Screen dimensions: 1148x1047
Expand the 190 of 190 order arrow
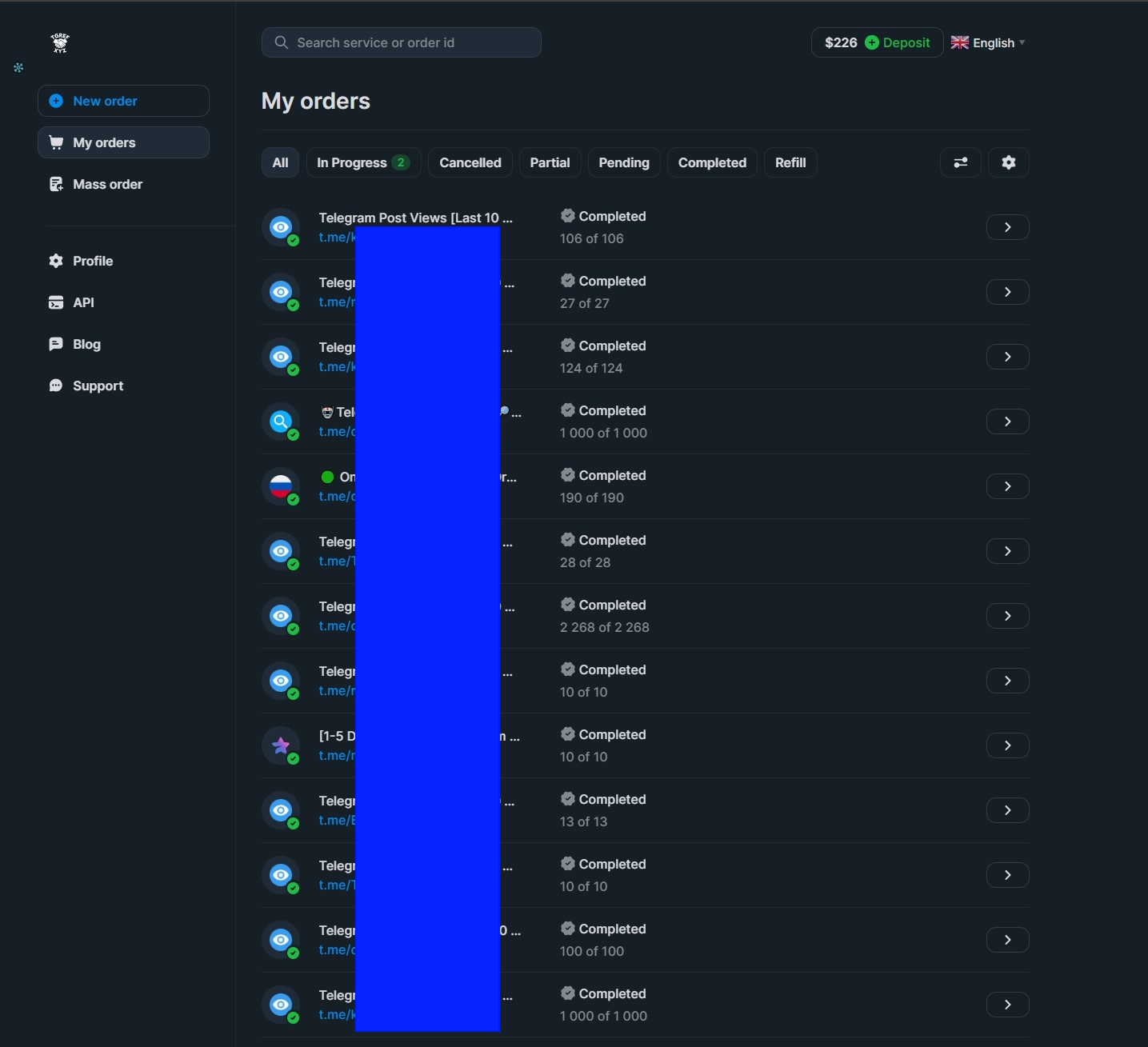click(1007, 486)
